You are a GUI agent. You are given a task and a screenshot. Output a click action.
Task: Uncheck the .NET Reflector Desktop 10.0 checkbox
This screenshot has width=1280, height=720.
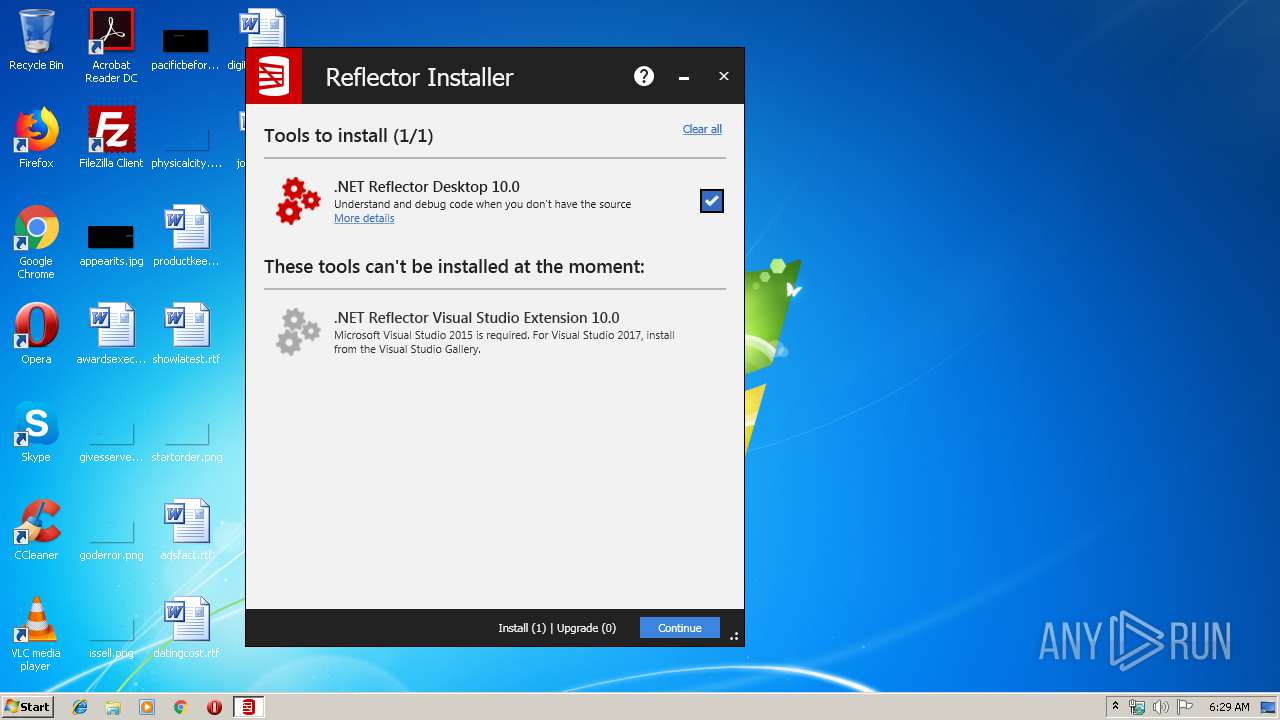tap(711, 201)
